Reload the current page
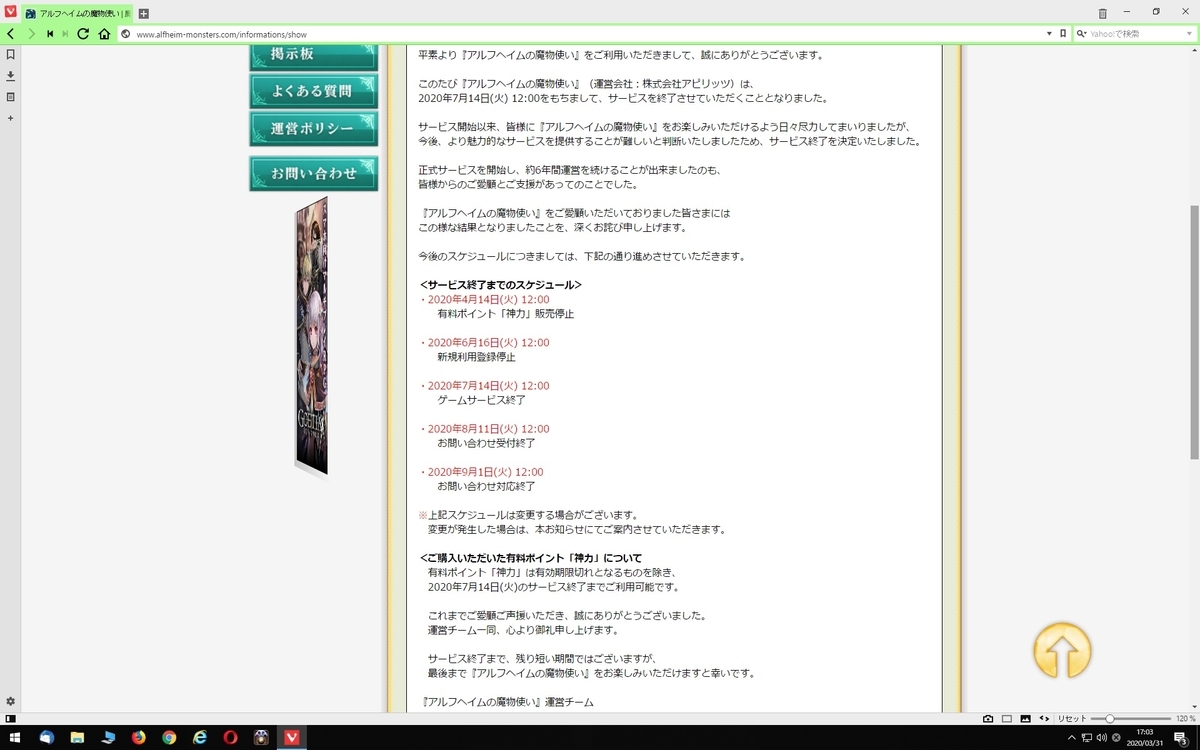 (83, 34)
